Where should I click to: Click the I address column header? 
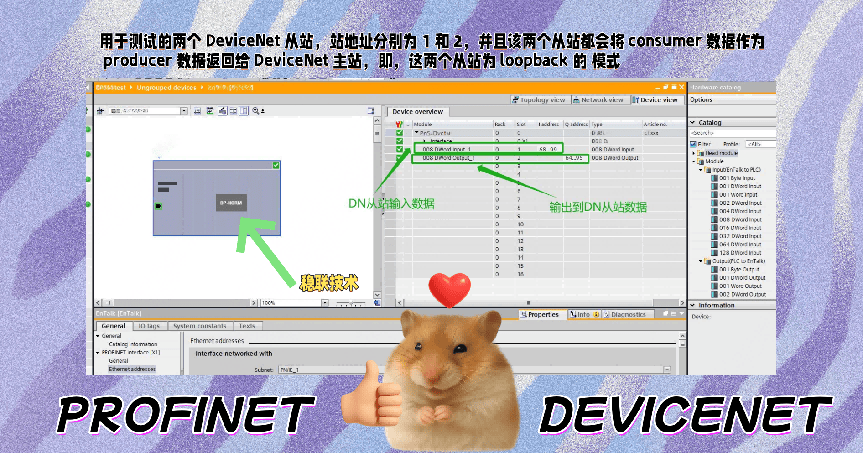click(x=549, y=124)
